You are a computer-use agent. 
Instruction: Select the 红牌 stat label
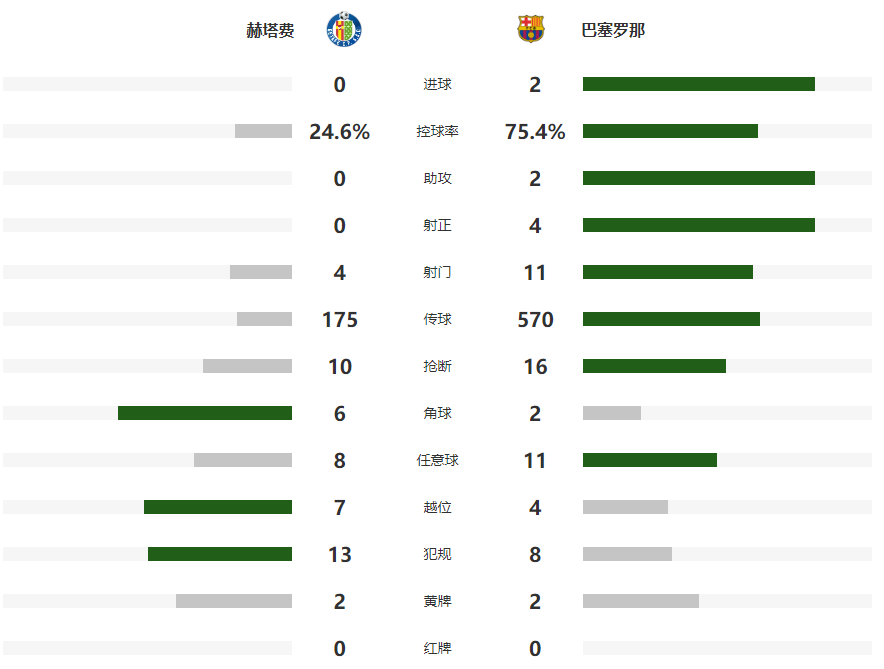pyautogui.click(x=437, y=648)
